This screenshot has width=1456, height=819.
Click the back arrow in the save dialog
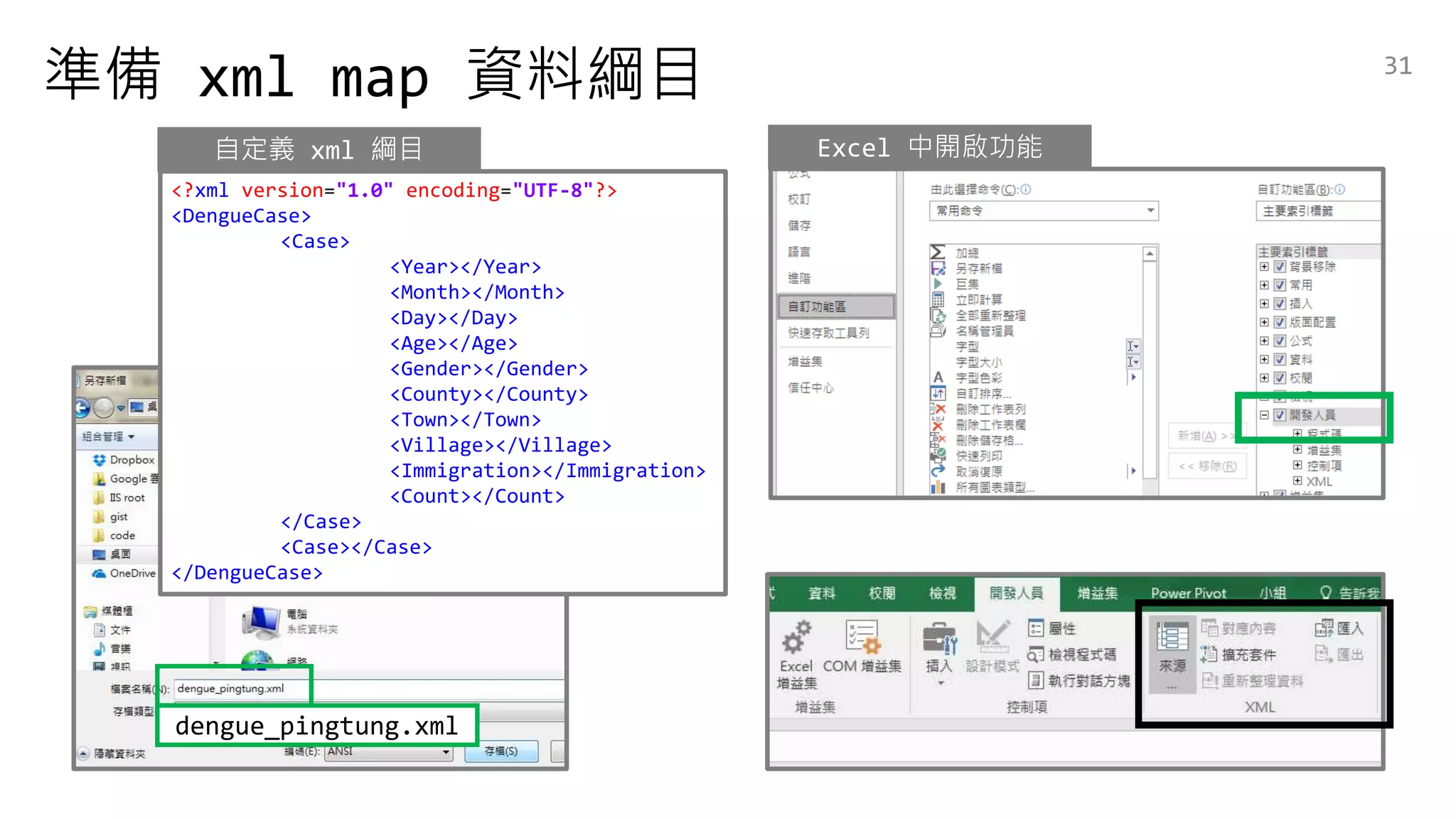pos(82,407)
